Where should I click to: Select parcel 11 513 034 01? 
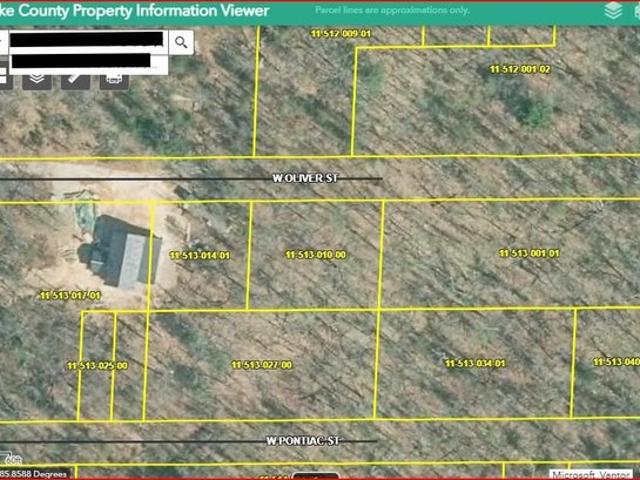point(474,363)
